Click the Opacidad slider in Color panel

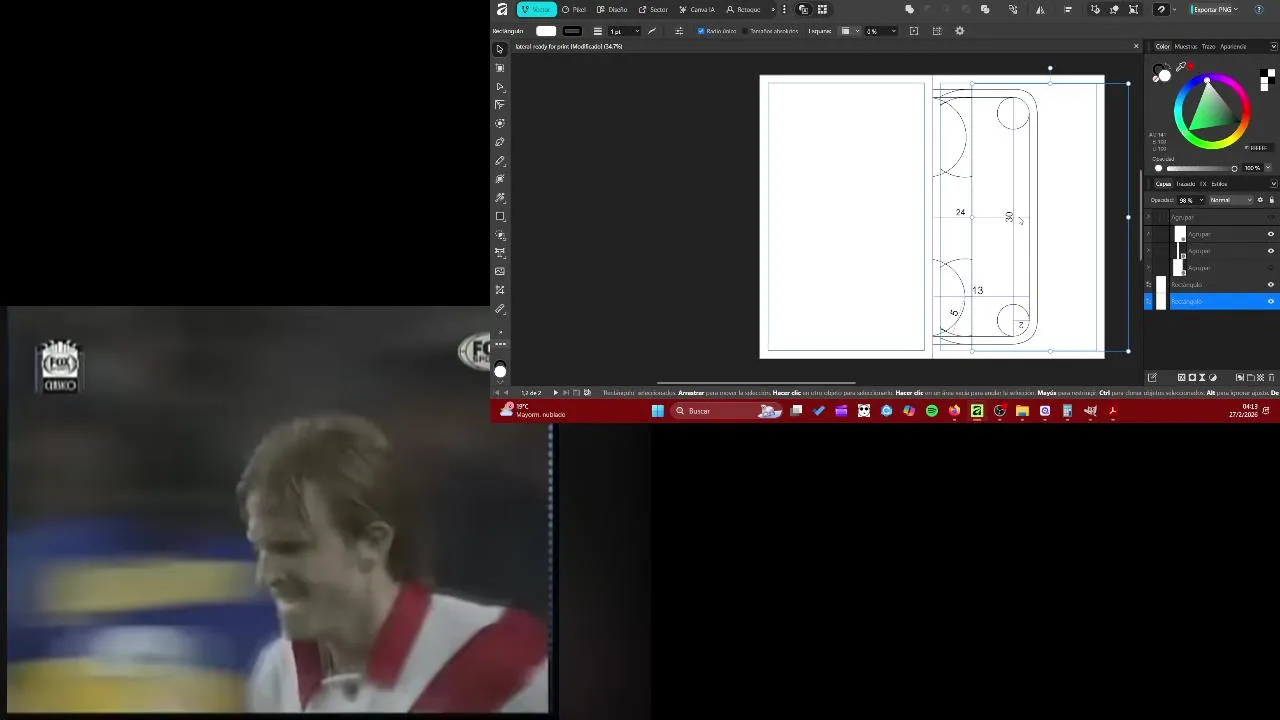click(1200, 168)
